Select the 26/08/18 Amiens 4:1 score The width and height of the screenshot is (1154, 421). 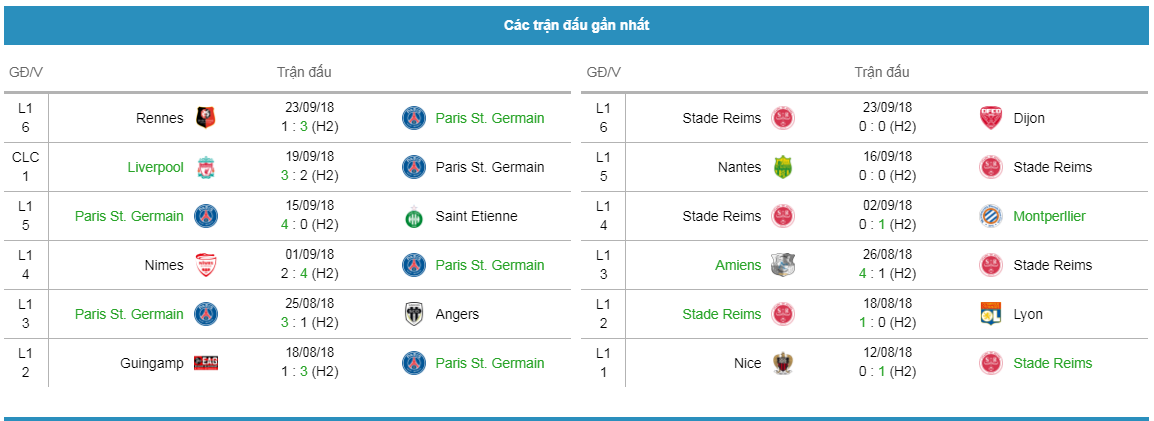click(888, 274)
